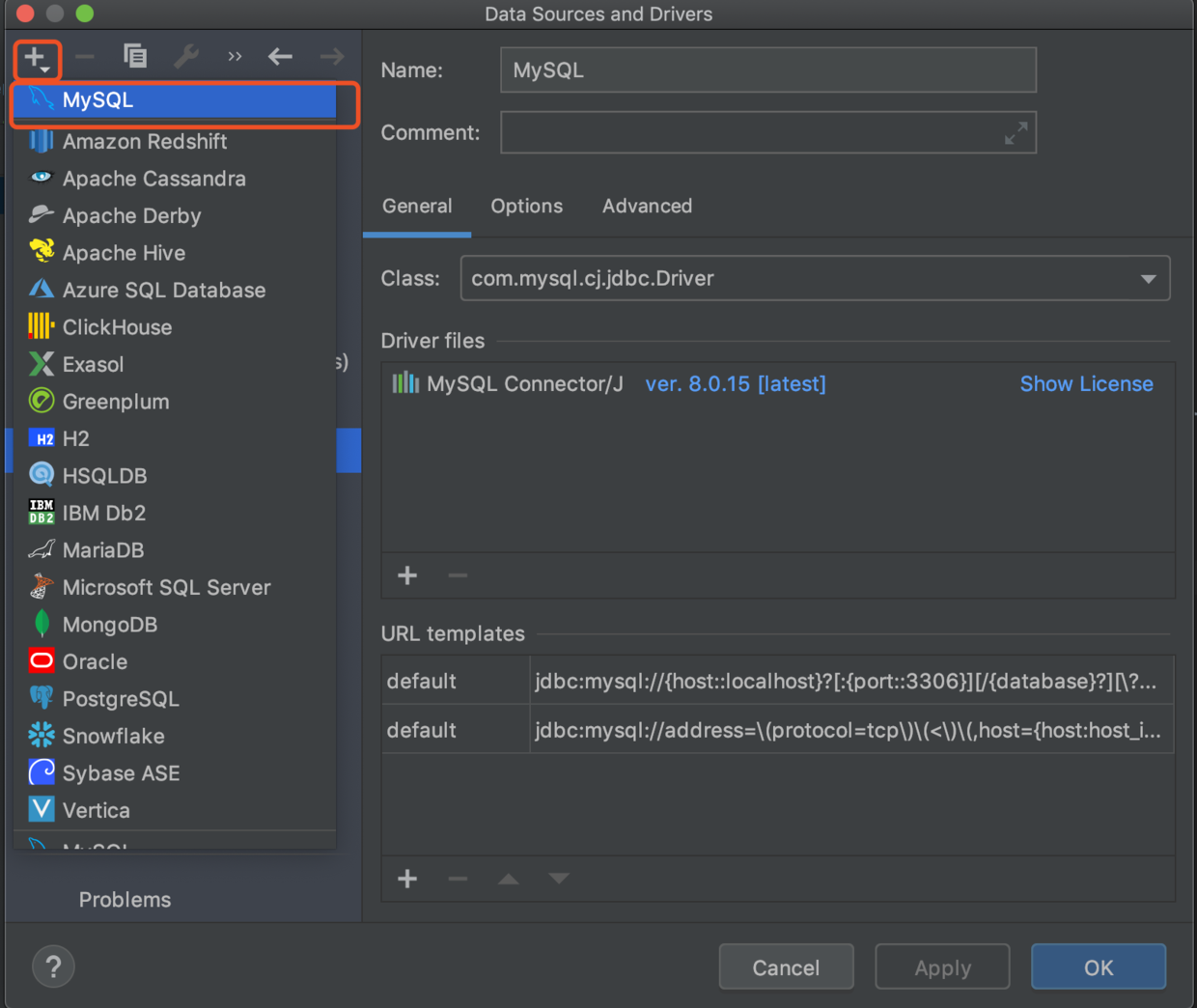Switch to the Advanced tab
1197x1008 pixels.
tap(647, 207)
